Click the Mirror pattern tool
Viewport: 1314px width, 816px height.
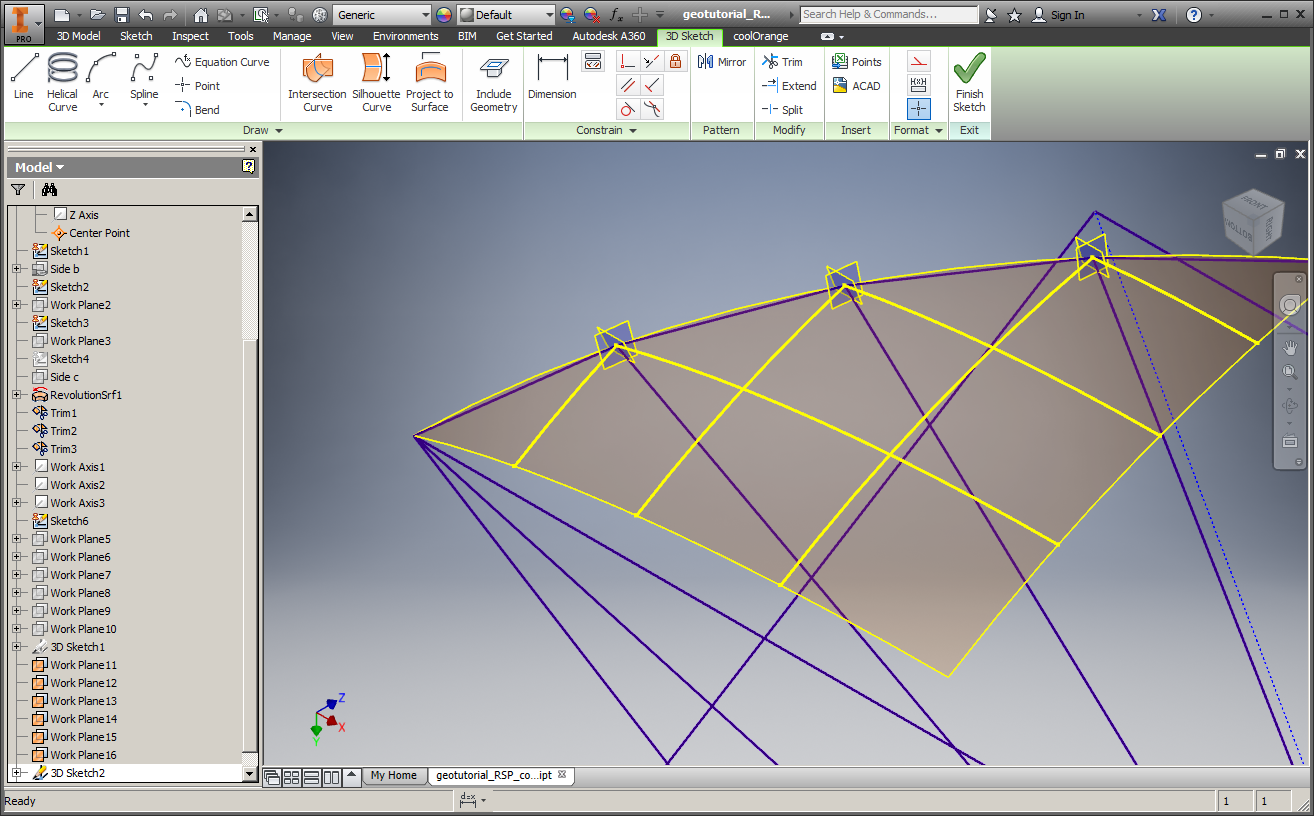click(722, 62)
